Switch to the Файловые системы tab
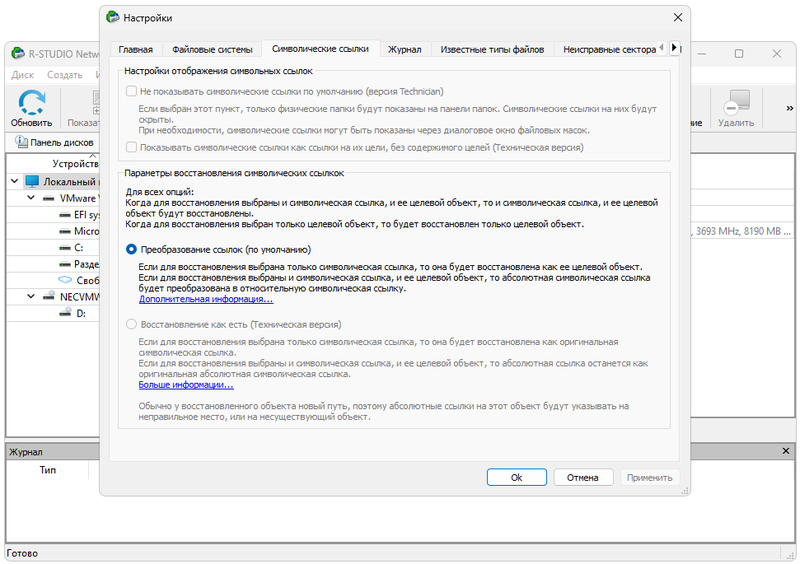 tap(212, 50)
